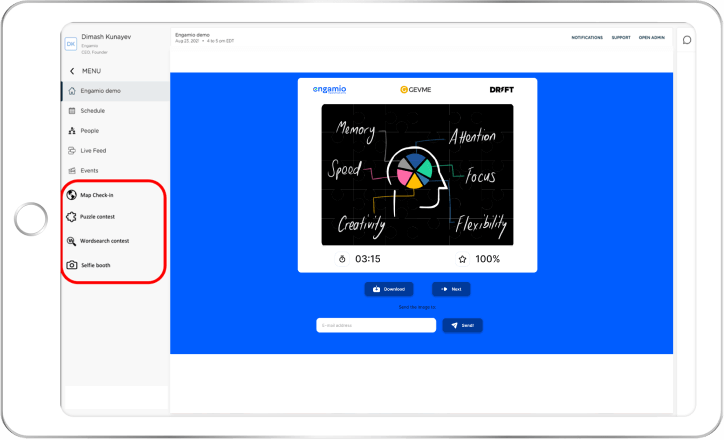The width and height of the screenshot is (724, 440).
Task: Open the Notifications link
Action: point(587,38)
